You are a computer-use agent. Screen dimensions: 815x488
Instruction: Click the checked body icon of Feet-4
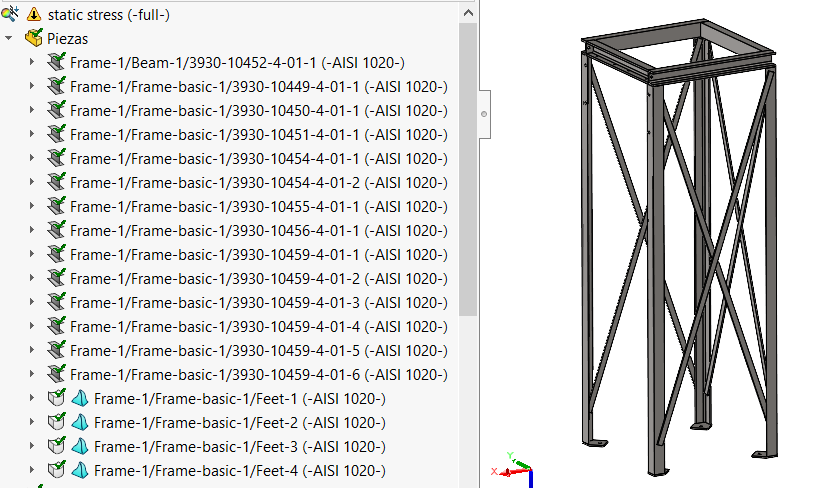56,469
